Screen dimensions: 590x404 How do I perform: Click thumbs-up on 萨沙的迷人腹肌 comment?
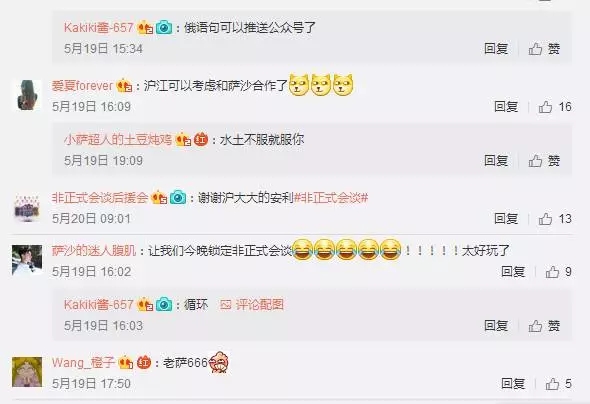point(558,272)
